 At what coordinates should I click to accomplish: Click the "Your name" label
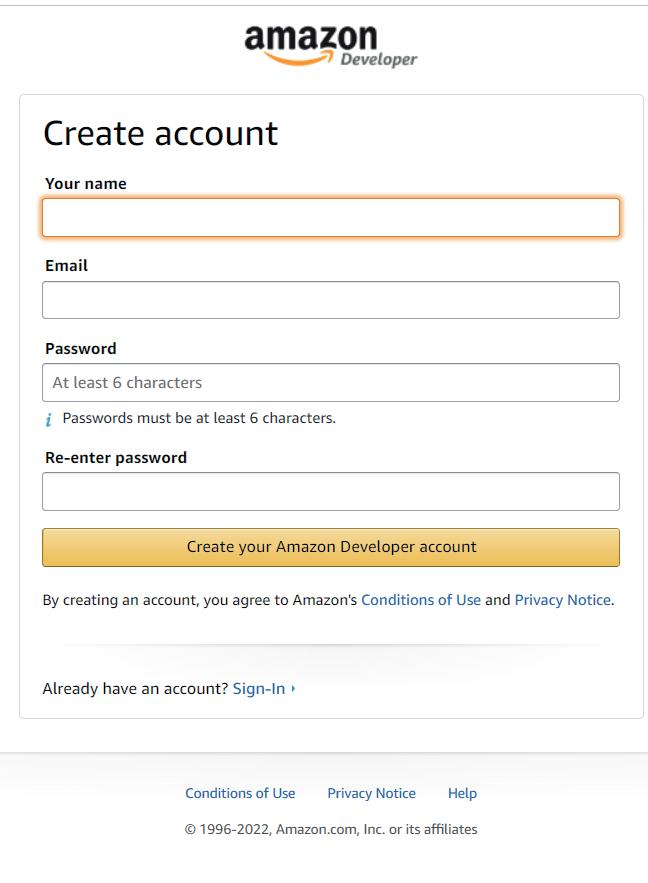(86, 184)
